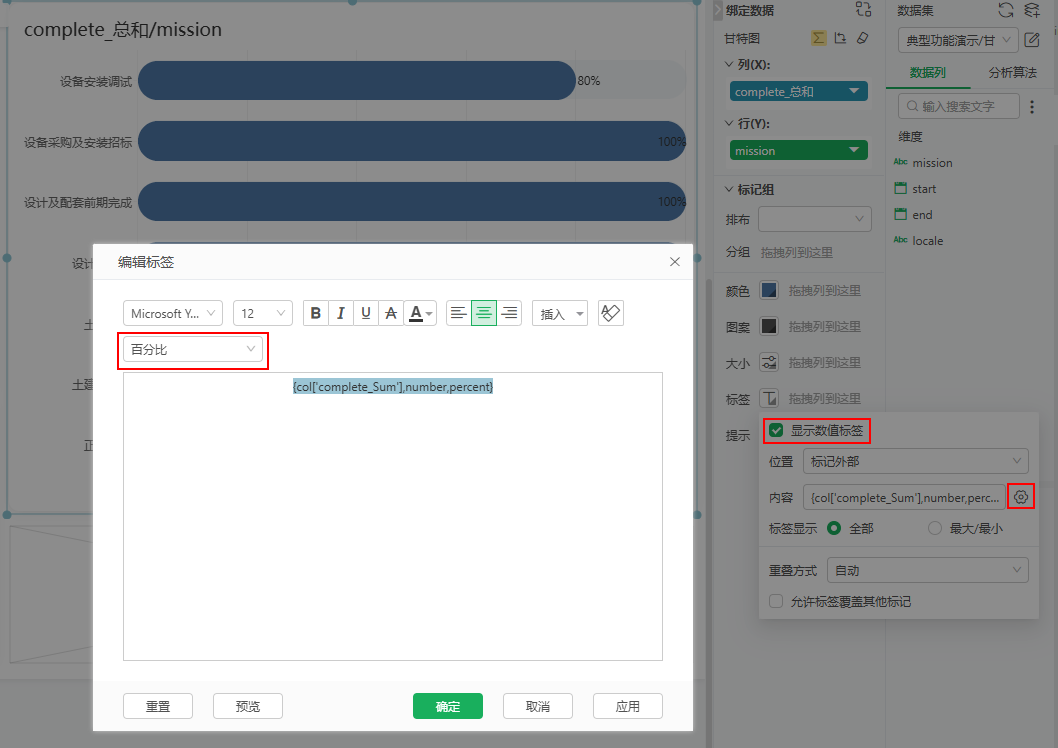Clear bindings with the eraser icon
Screen dimensions: 1058x748
point(862,38)
